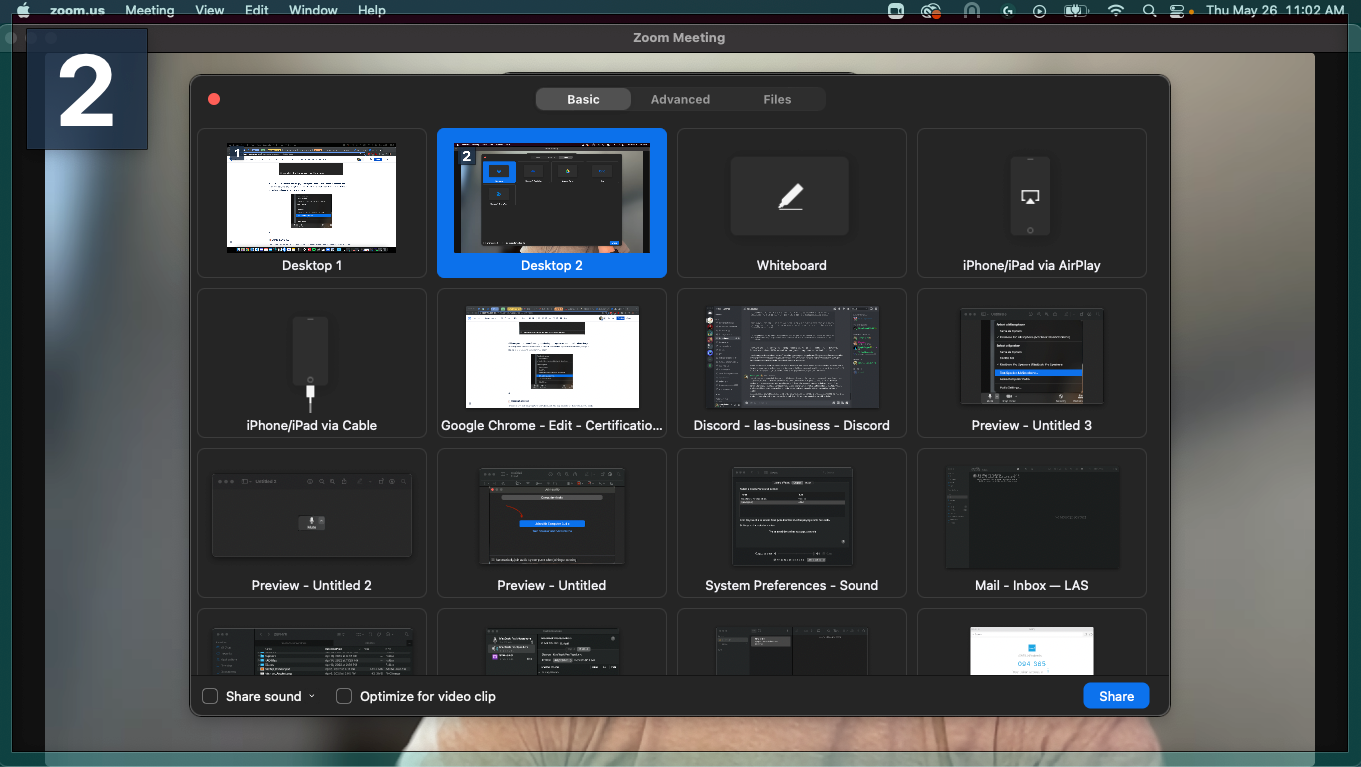Select the Whiteboard pencil icon
This screenshot has width=1361, height=767.
790,196
